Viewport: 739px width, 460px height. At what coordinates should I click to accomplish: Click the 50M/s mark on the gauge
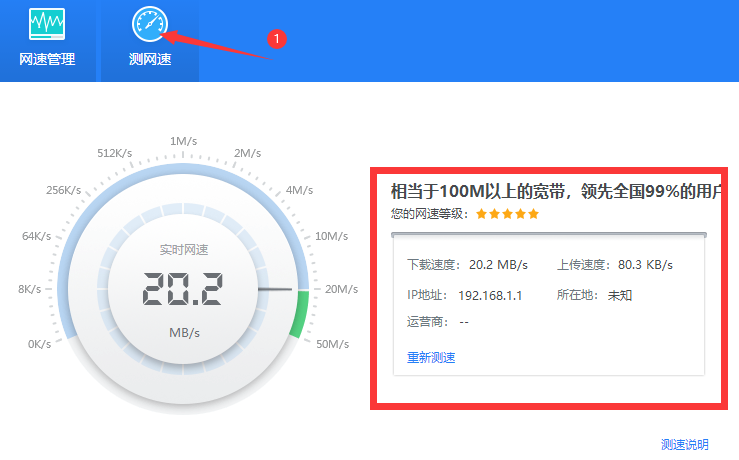(x=333, y=344)
